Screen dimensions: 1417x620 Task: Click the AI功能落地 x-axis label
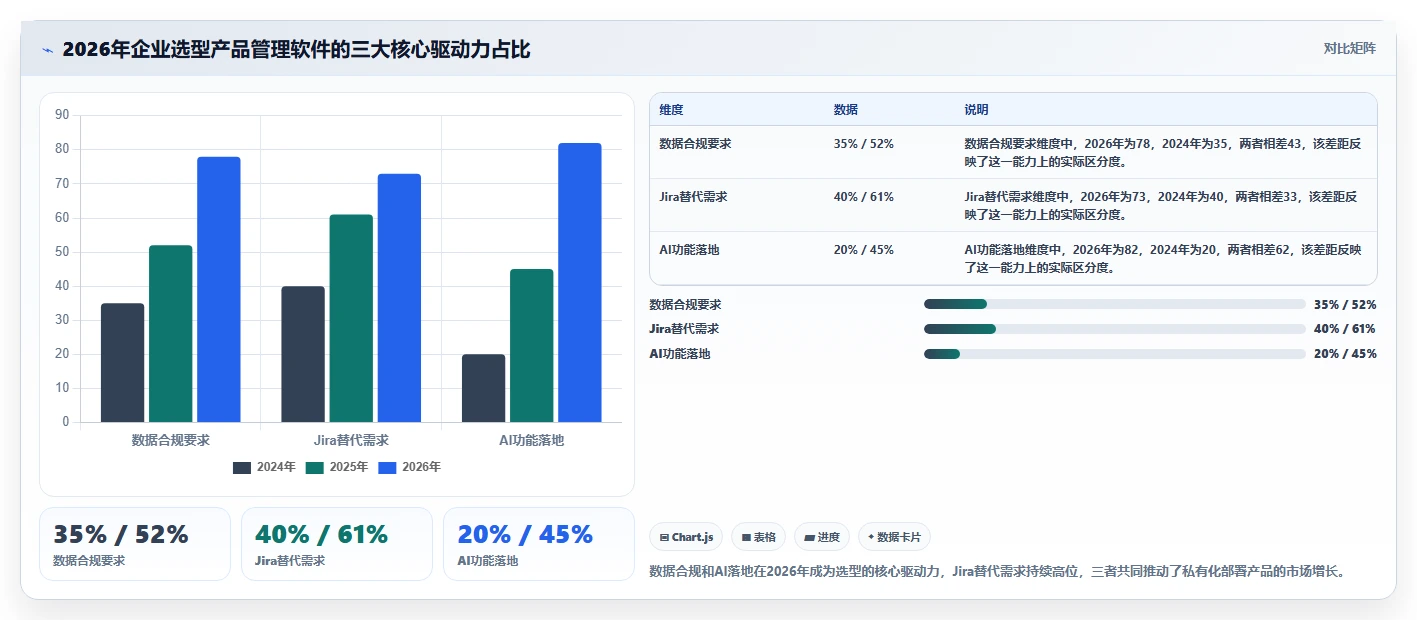[531, 440]
